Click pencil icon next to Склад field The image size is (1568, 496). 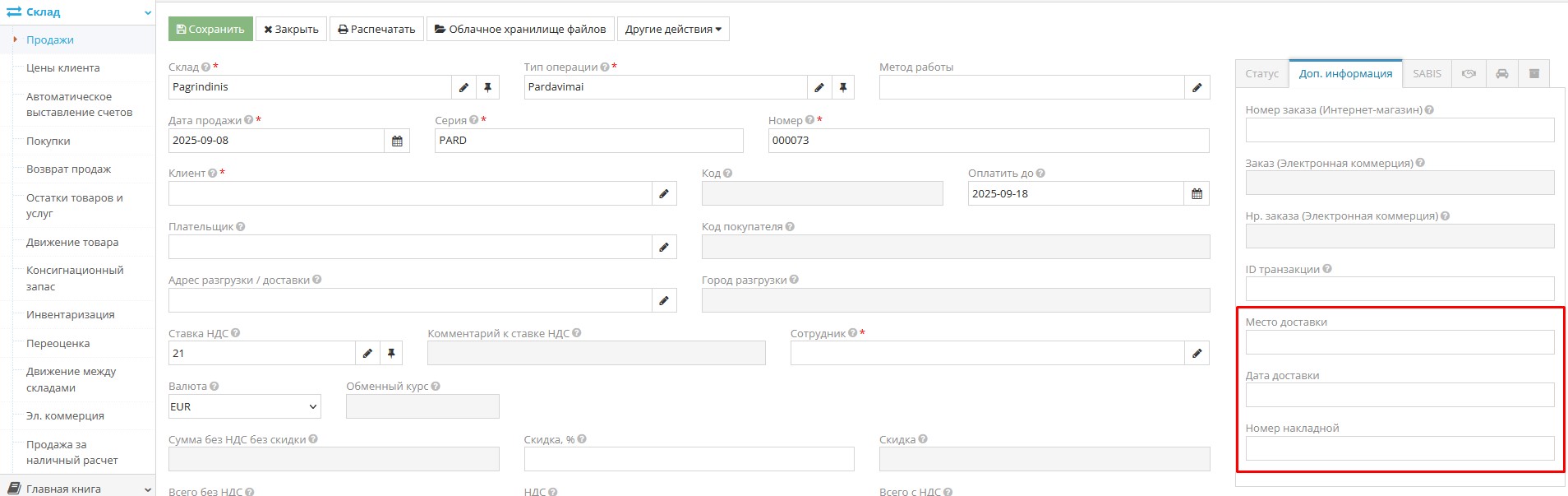pos(463,87)
